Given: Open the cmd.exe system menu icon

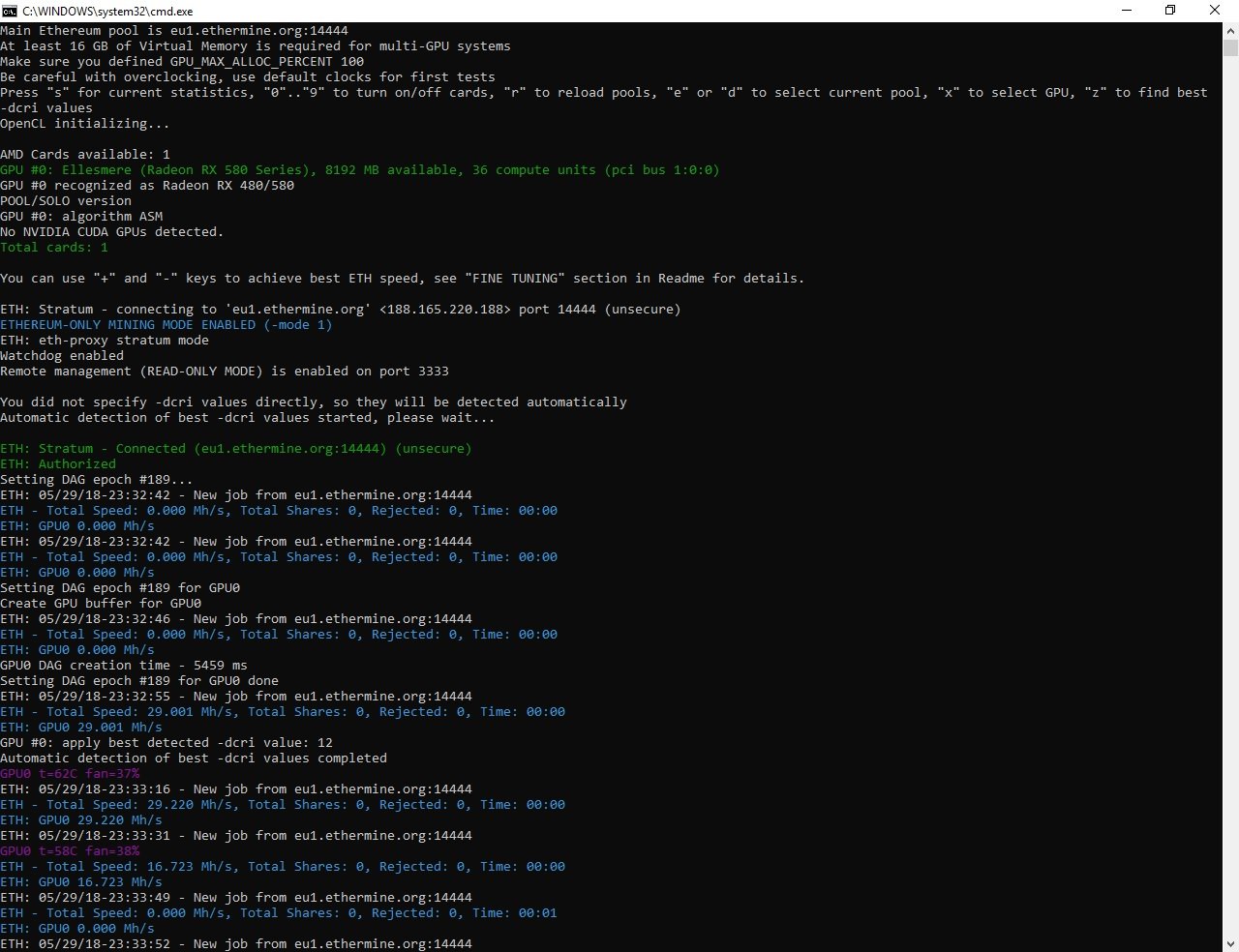Looking at the screenshot, I should click(x=10, y=11).
